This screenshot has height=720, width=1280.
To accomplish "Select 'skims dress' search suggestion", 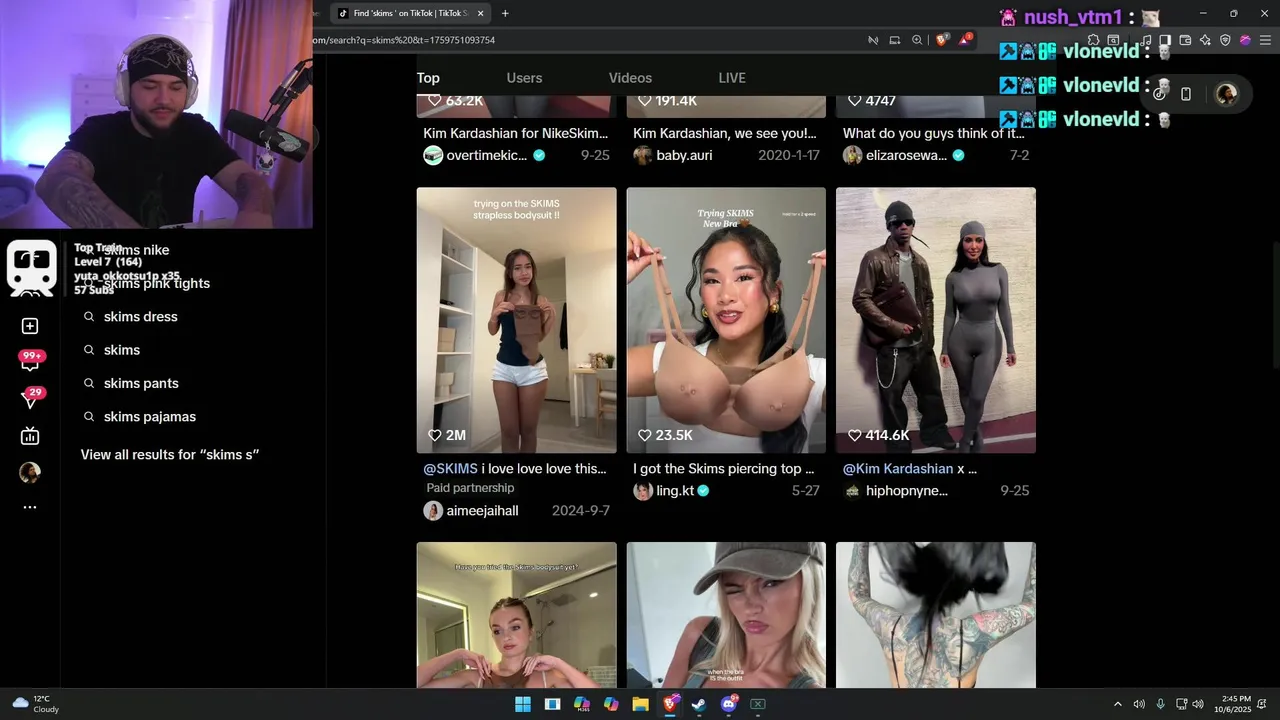I will pos(140,317).
